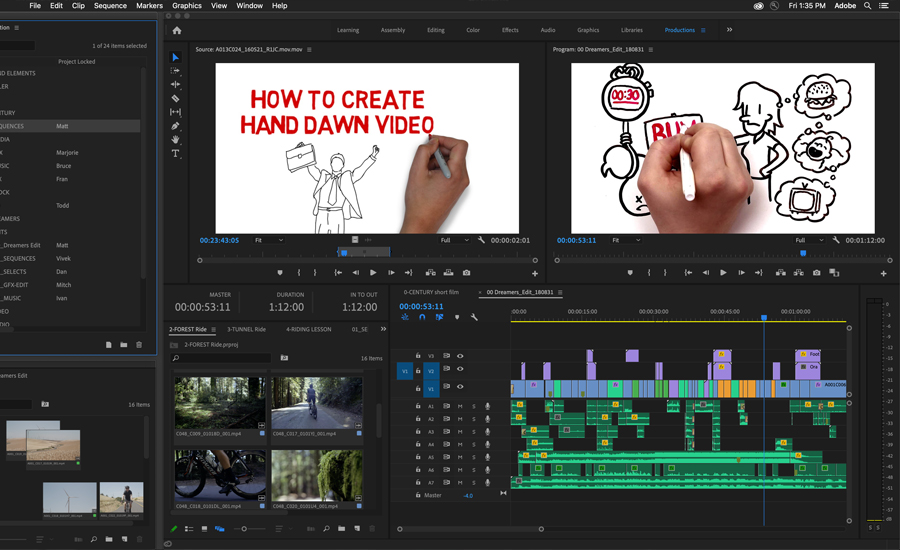Open button editor plus in Program monitor

[x=884, y=274]
